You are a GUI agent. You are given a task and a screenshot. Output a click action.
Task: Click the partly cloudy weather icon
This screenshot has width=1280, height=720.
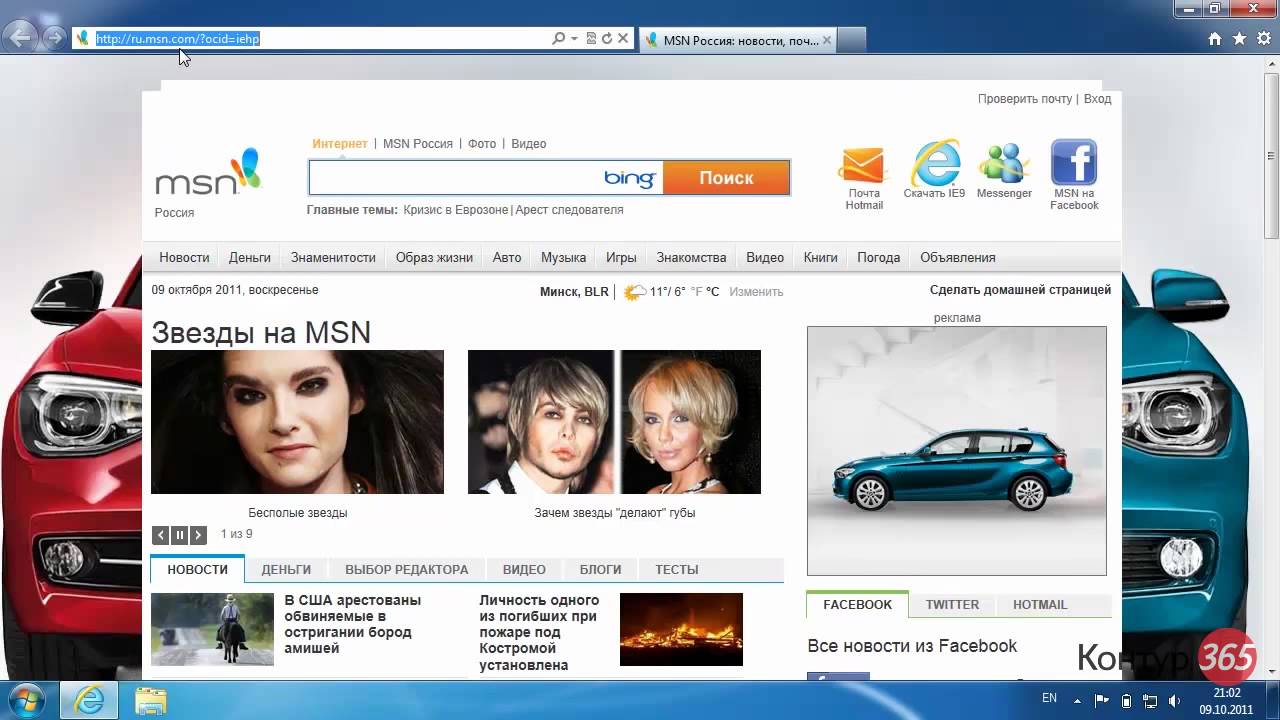point(634,292)
